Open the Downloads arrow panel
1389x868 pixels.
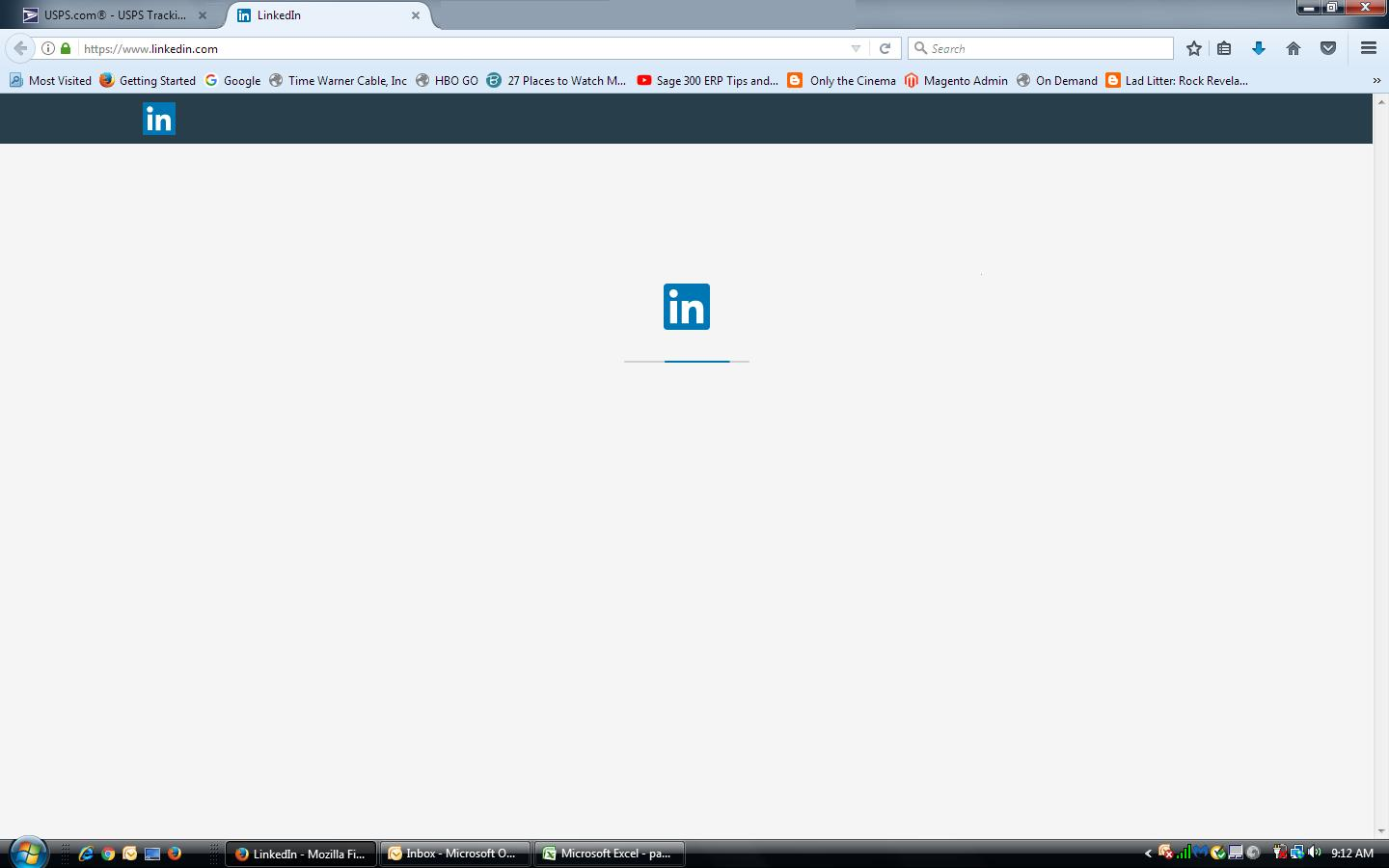(1259, 48)
